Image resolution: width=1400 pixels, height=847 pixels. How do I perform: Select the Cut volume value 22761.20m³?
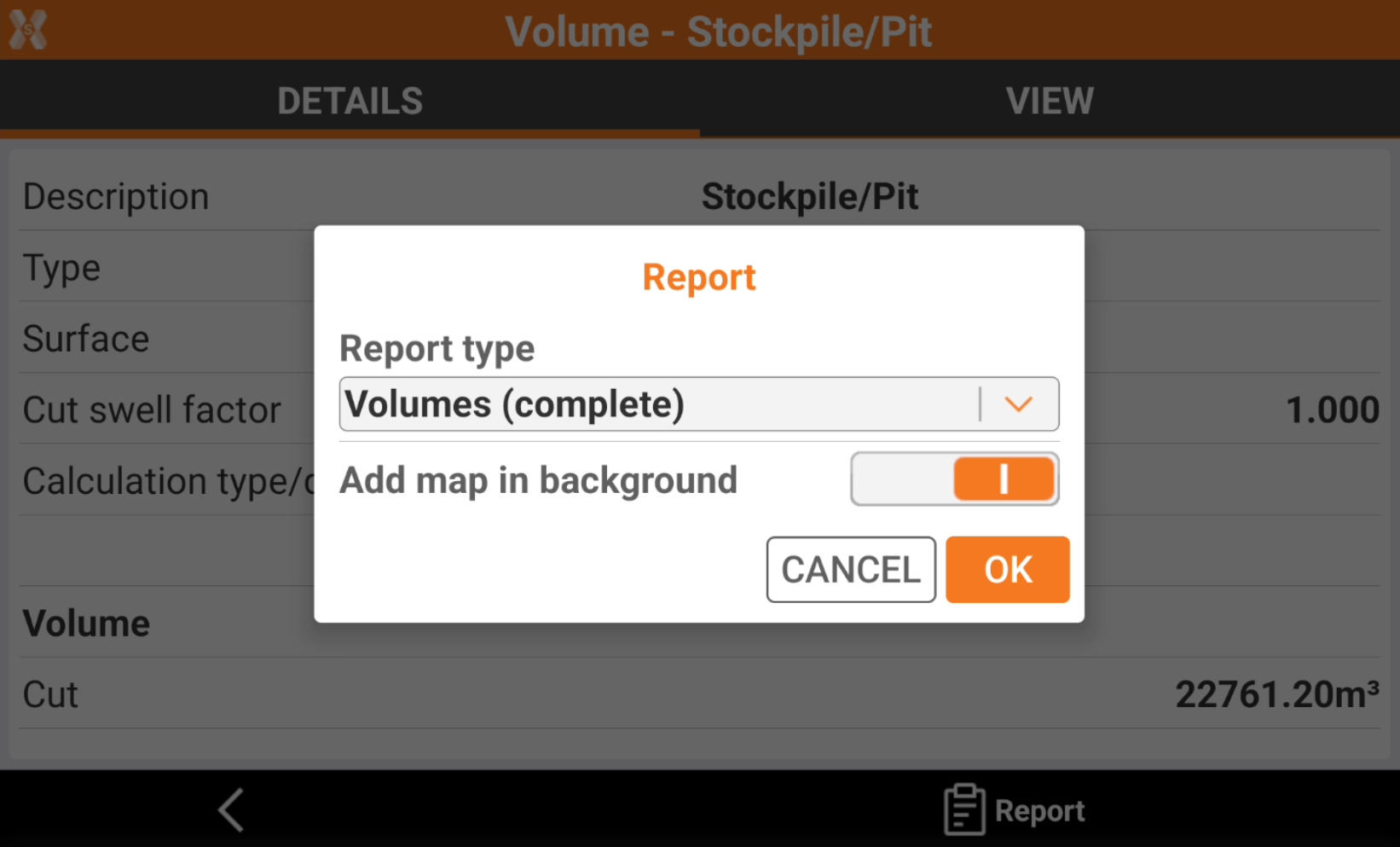point(1276,694)
